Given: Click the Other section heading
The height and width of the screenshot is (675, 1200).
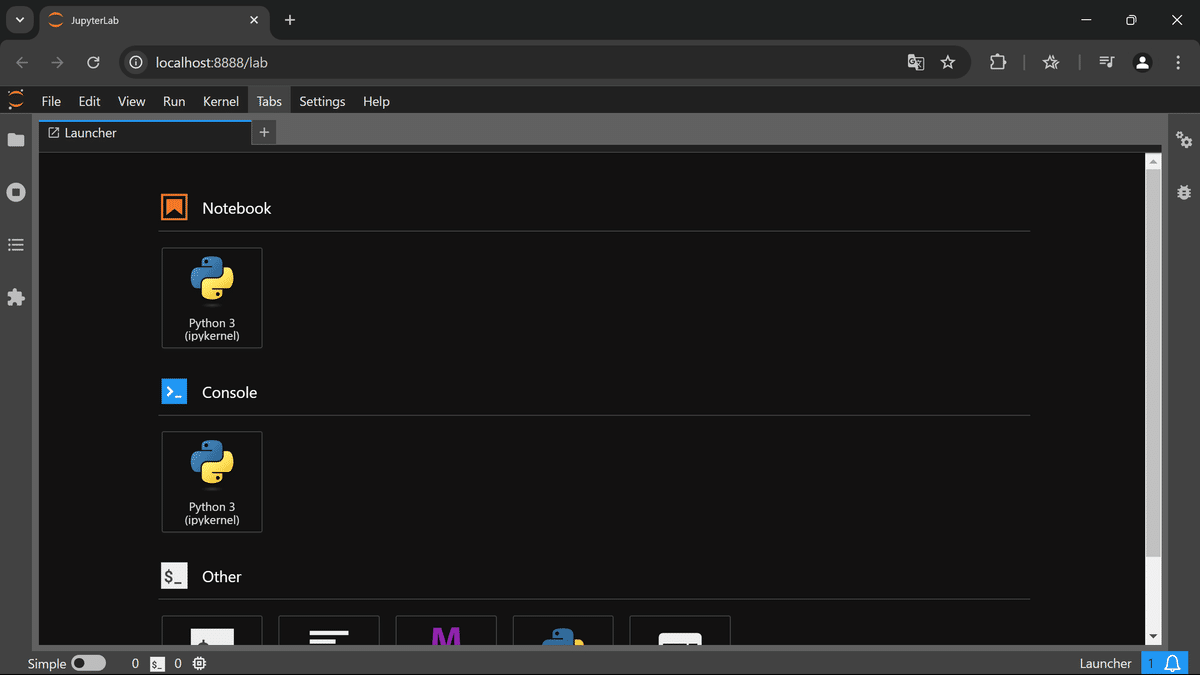Looking at the screenshot, I should 222,576.
